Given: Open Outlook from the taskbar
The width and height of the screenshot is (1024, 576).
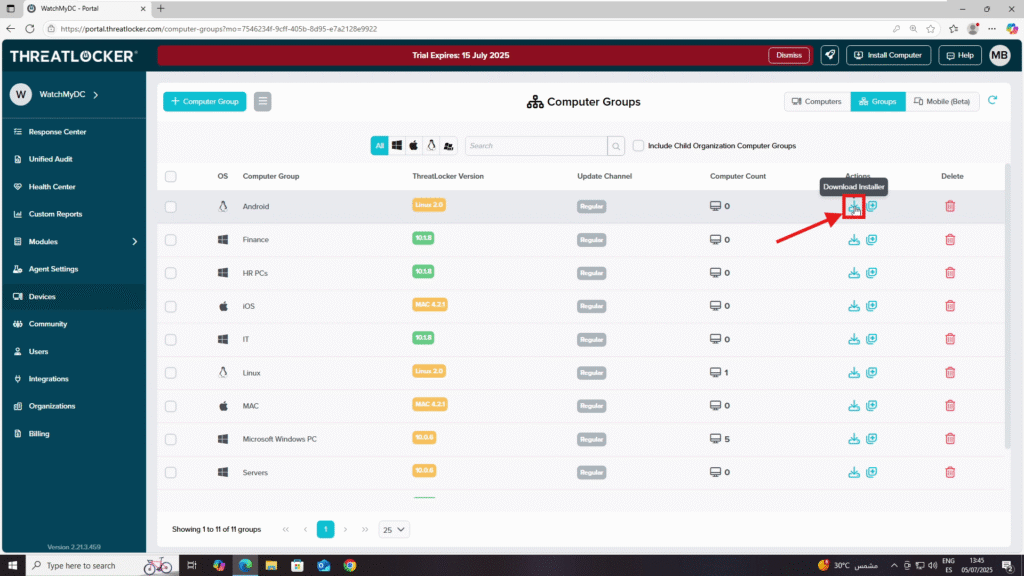Looking at the screenshot, I should [324, 566].
